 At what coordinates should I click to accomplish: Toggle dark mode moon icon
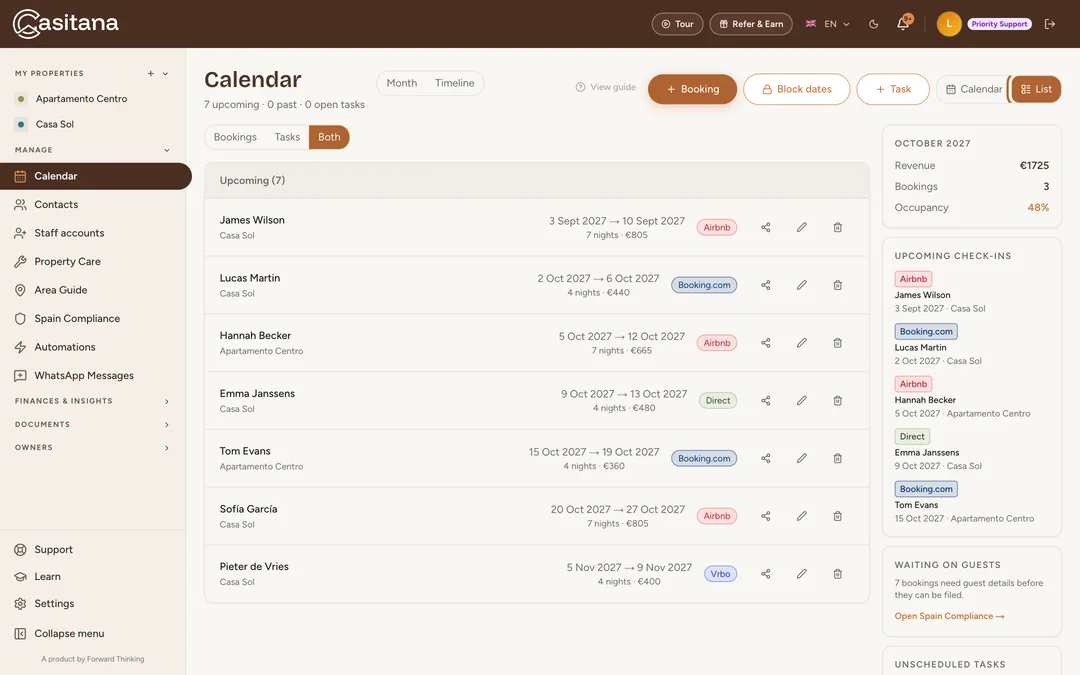point(873,24)
